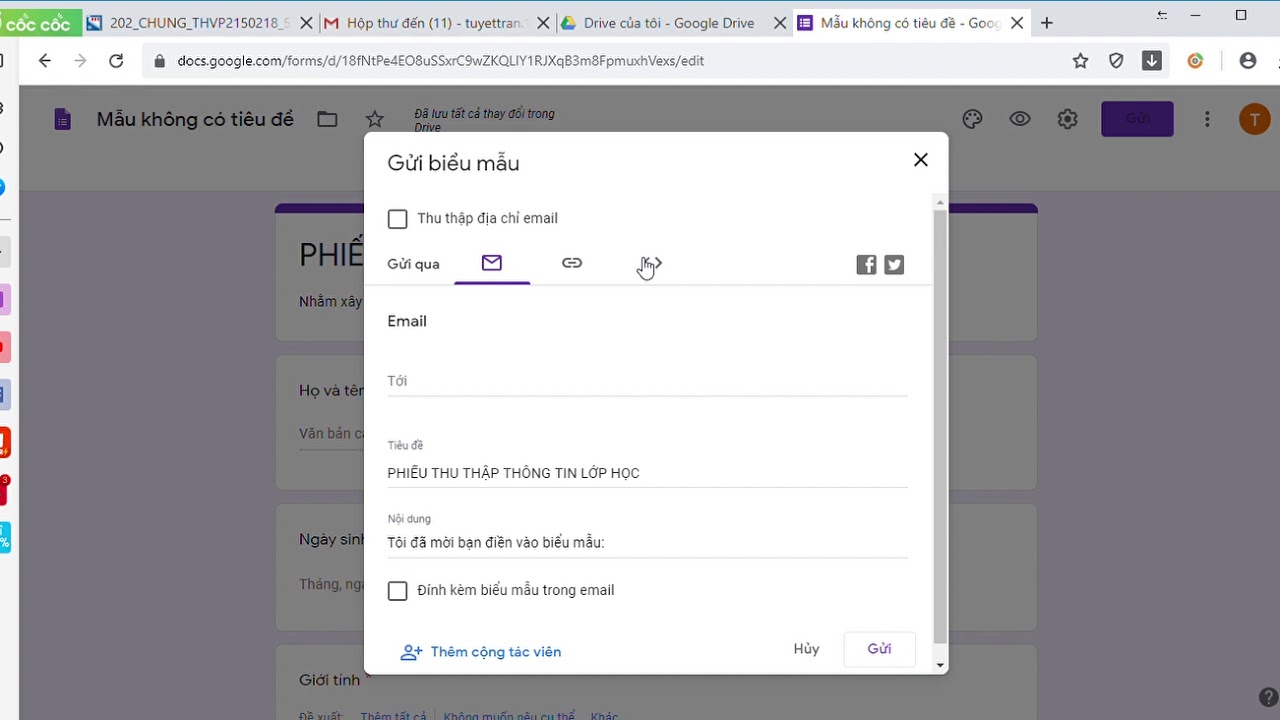The image size is (1280, 720).
Task: Reload the page
Action: pyautogui.click(x=116, y=61)
